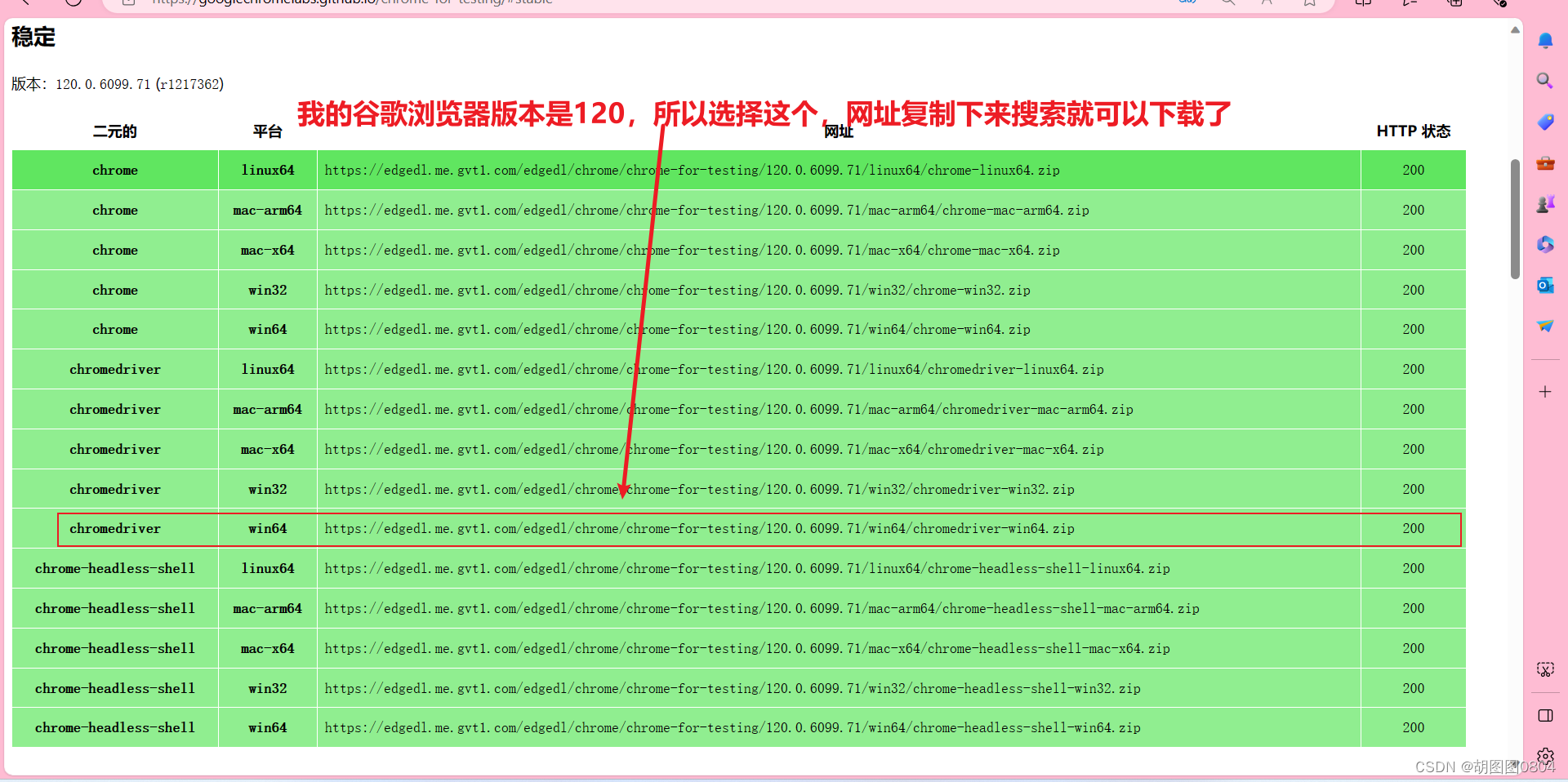Click the chromedriver mac-x64 zip URL
The height and width of the screenshot is (782, 1568).
[714, 450]
